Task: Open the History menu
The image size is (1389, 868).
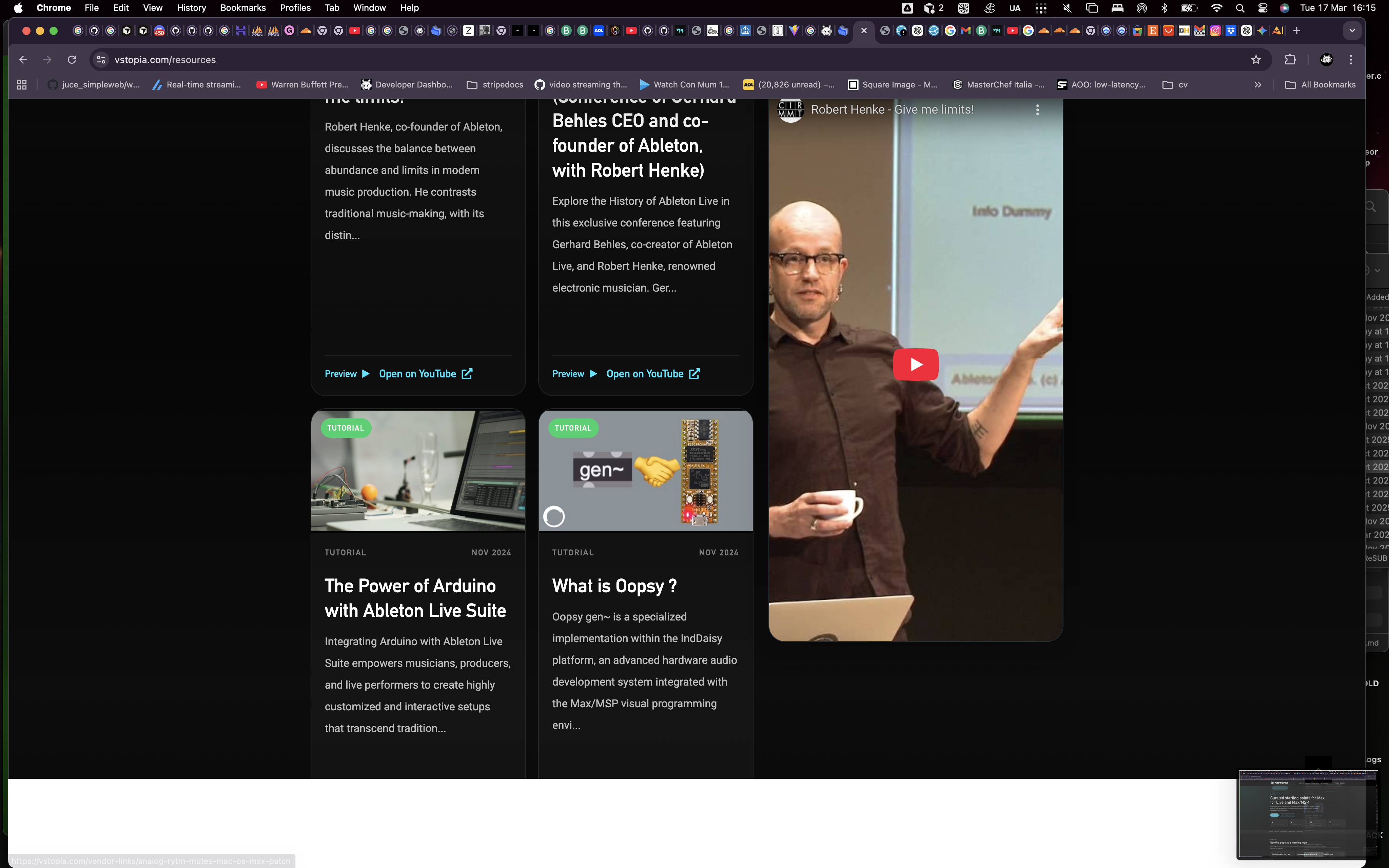Action: click(191, 8)
